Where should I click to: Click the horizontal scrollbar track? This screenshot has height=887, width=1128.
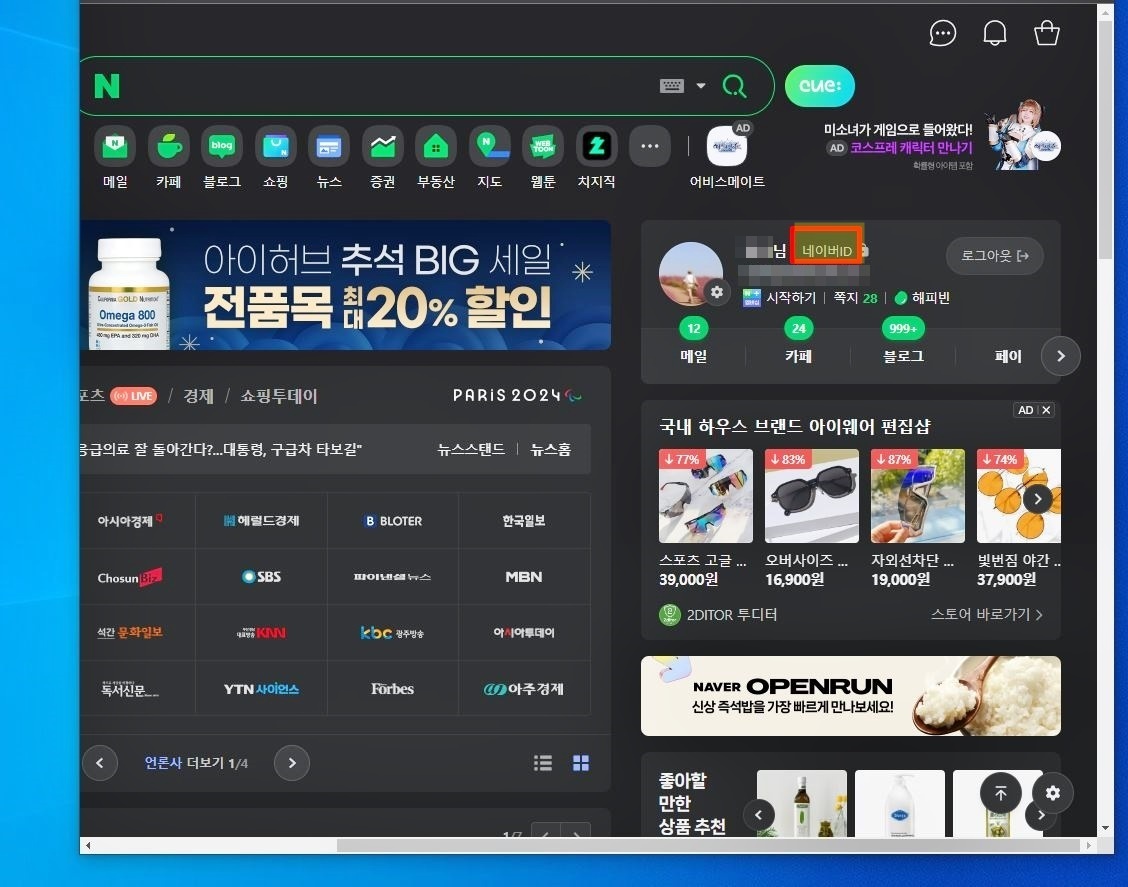pos(590,845)
